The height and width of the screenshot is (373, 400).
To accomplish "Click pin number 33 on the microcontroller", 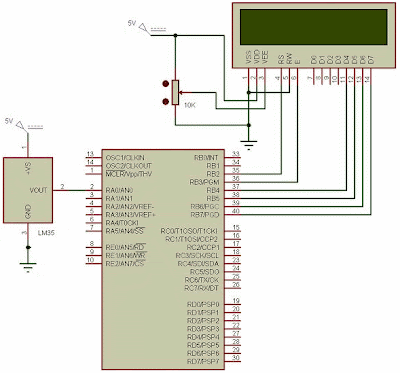I will (x=236, y=154).
